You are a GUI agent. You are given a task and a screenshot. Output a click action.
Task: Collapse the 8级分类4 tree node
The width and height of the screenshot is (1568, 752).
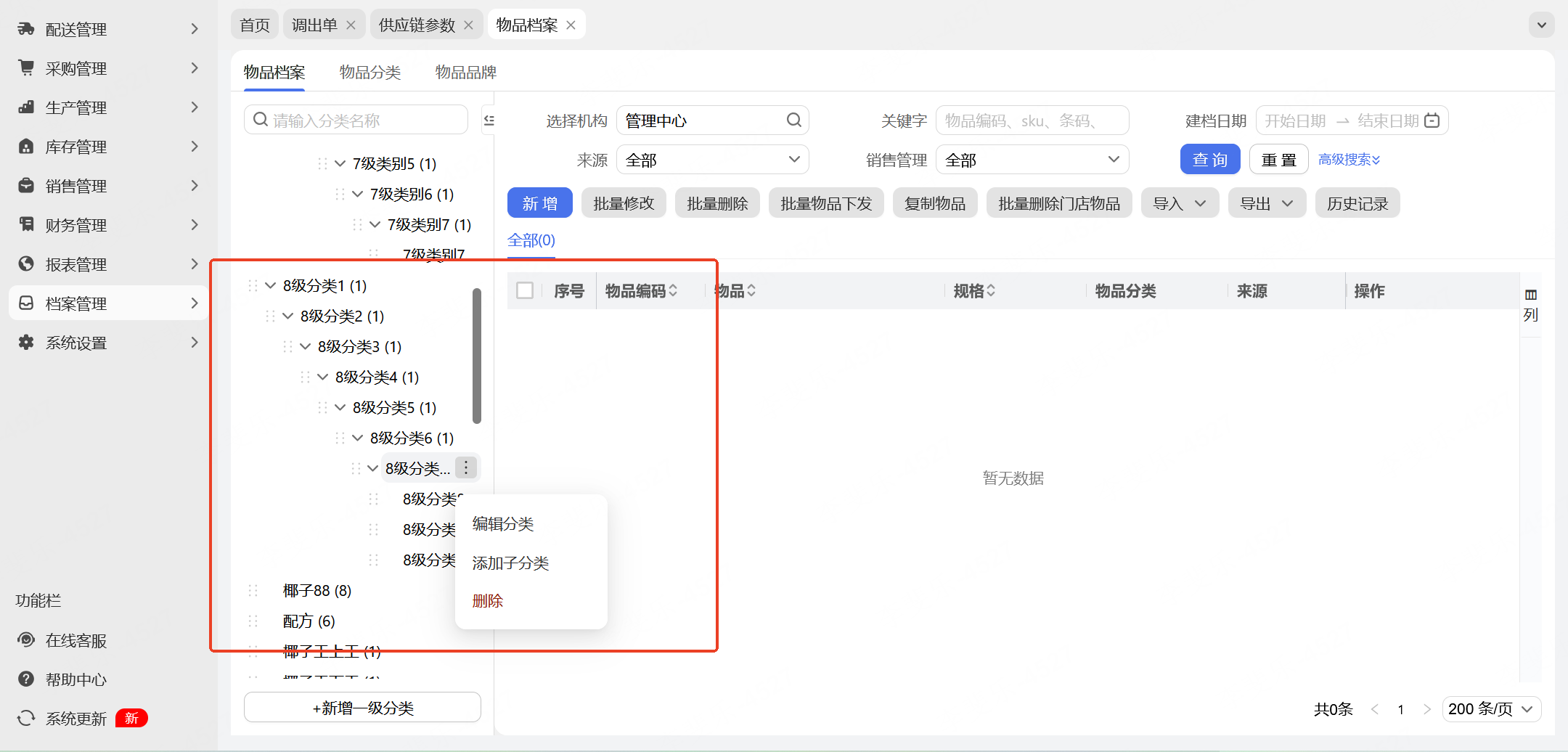click(322, 377)
